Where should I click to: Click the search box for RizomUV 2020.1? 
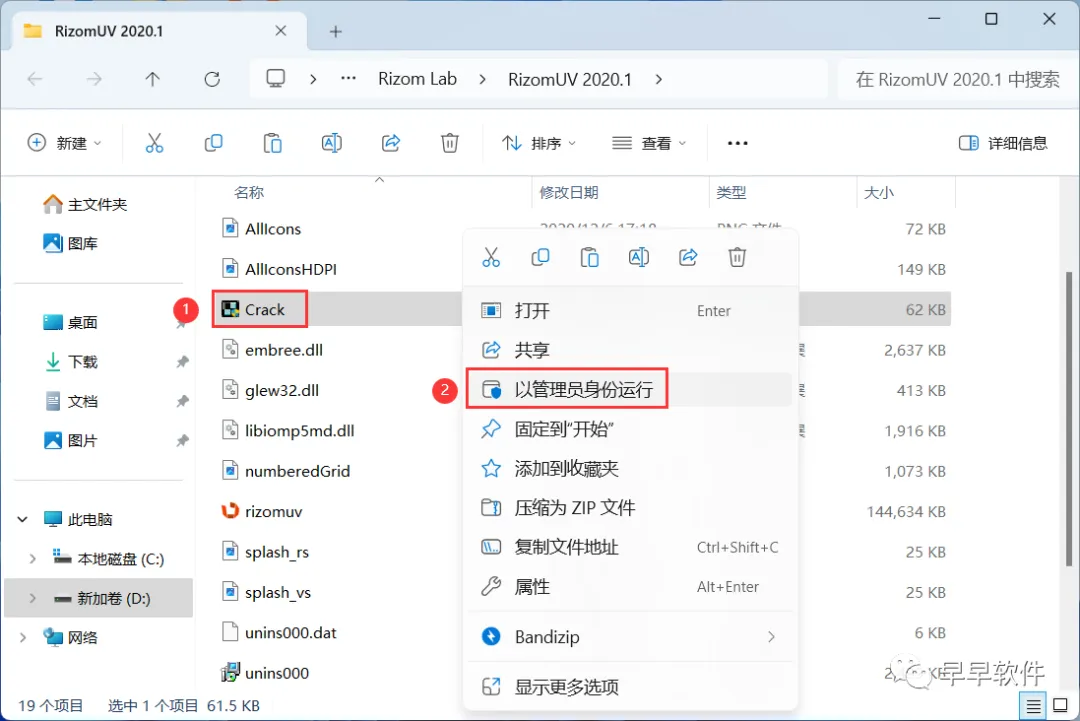[x=957, y=79]
